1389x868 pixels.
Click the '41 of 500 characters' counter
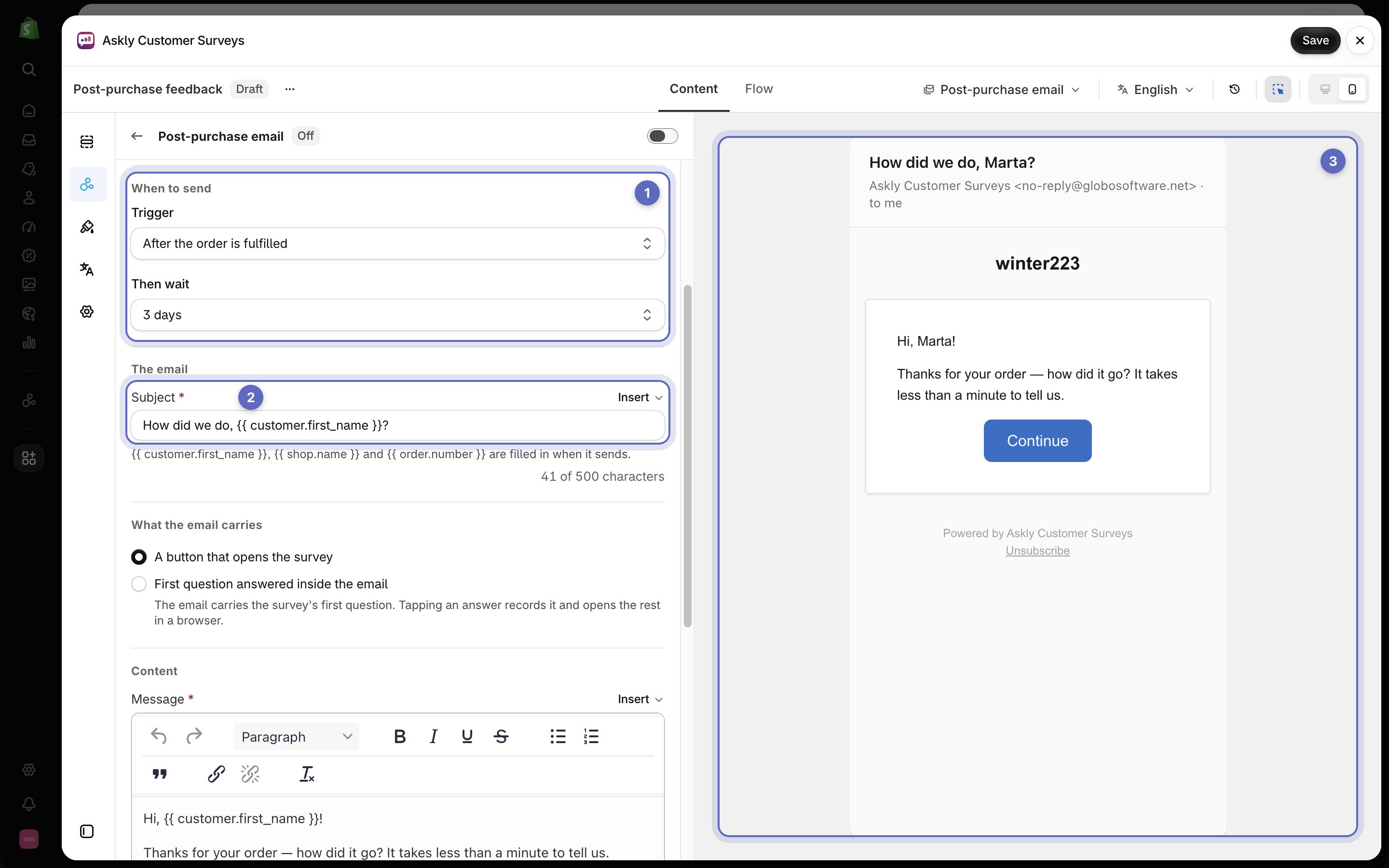click(602, 476)
